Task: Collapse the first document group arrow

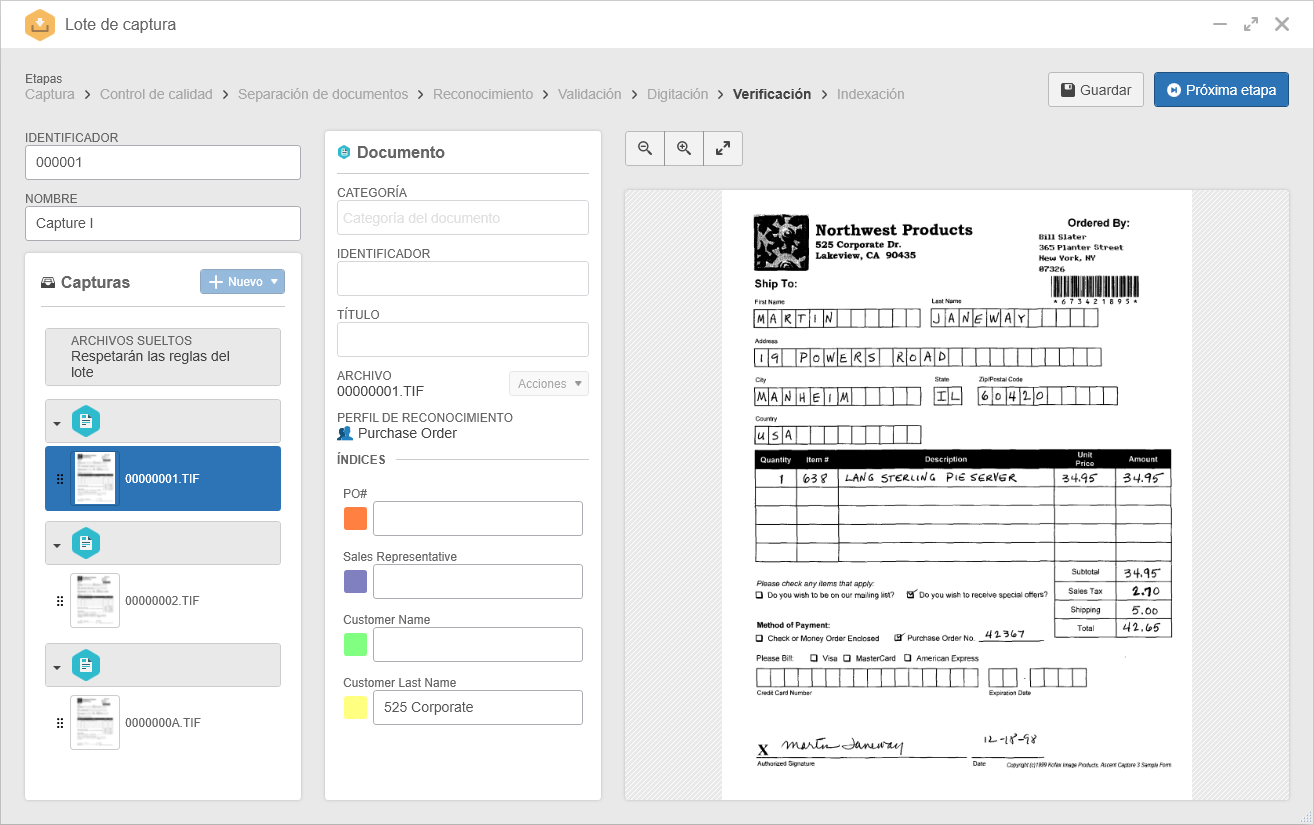Action: pos(57,423)
